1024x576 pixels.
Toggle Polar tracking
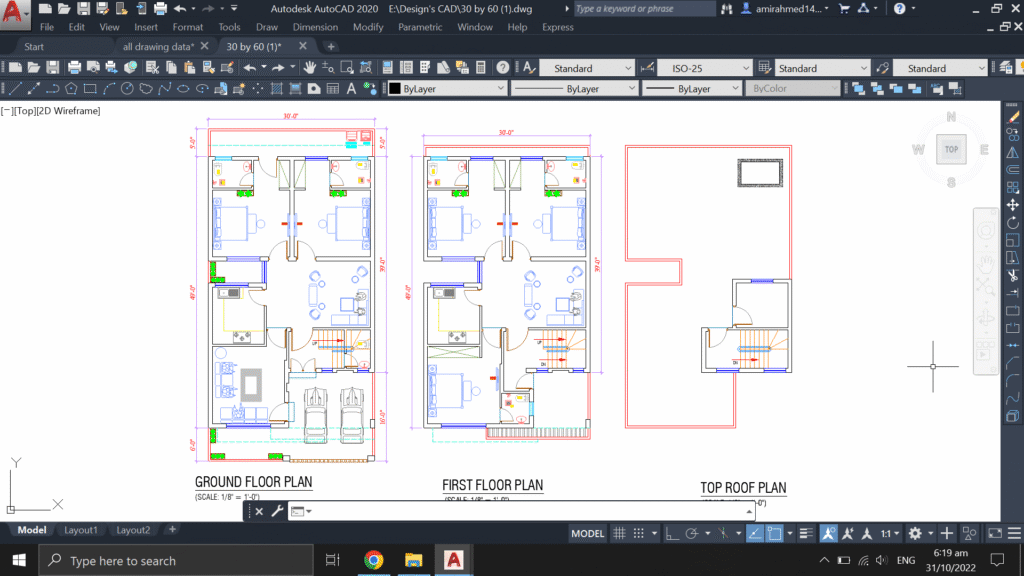[692, 534]
